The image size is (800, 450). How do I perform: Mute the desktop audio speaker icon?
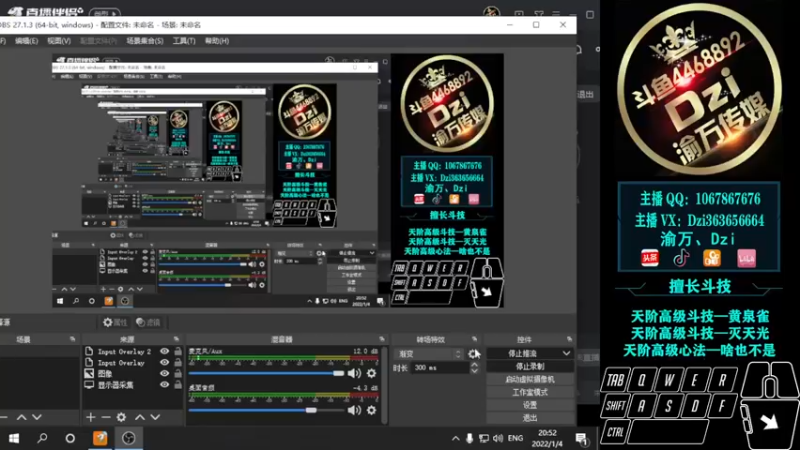click(354, 410)
